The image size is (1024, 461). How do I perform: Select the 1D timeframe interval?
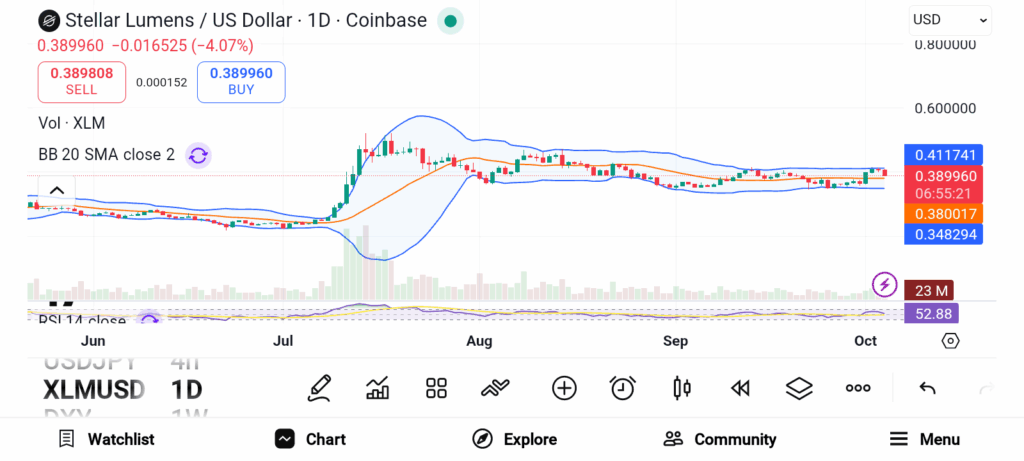tap(187, 388)
